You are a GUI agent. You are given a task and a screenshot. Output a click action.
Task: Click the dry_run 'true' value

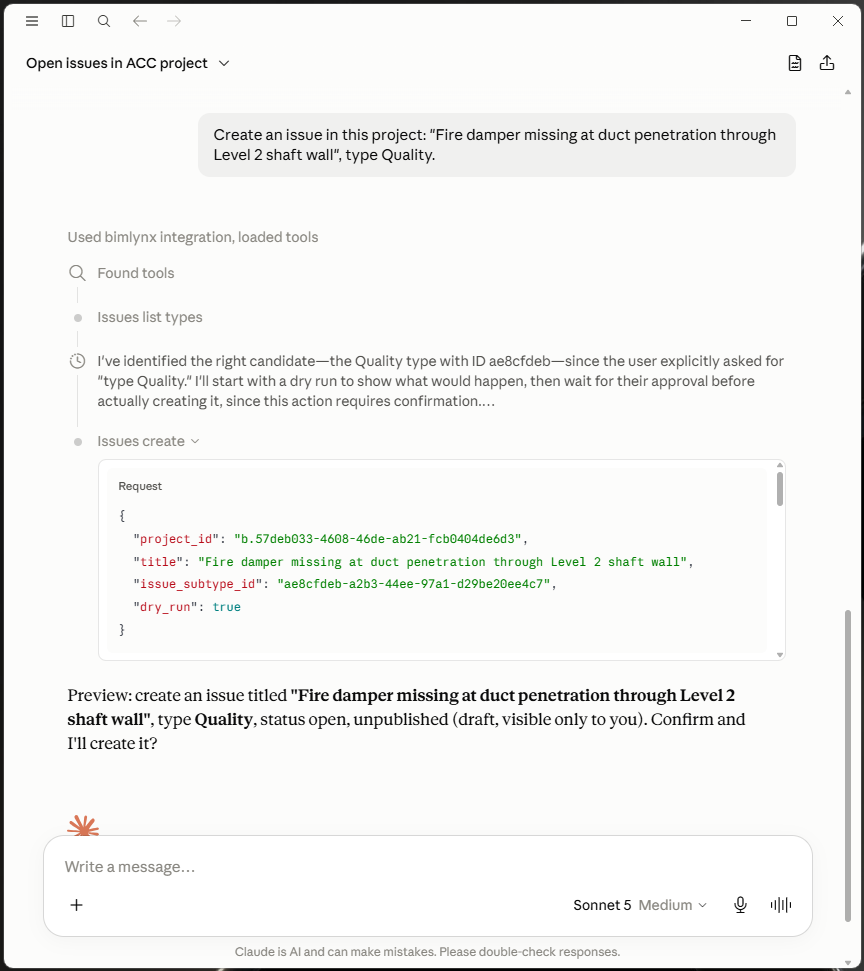tap(227, 607)
